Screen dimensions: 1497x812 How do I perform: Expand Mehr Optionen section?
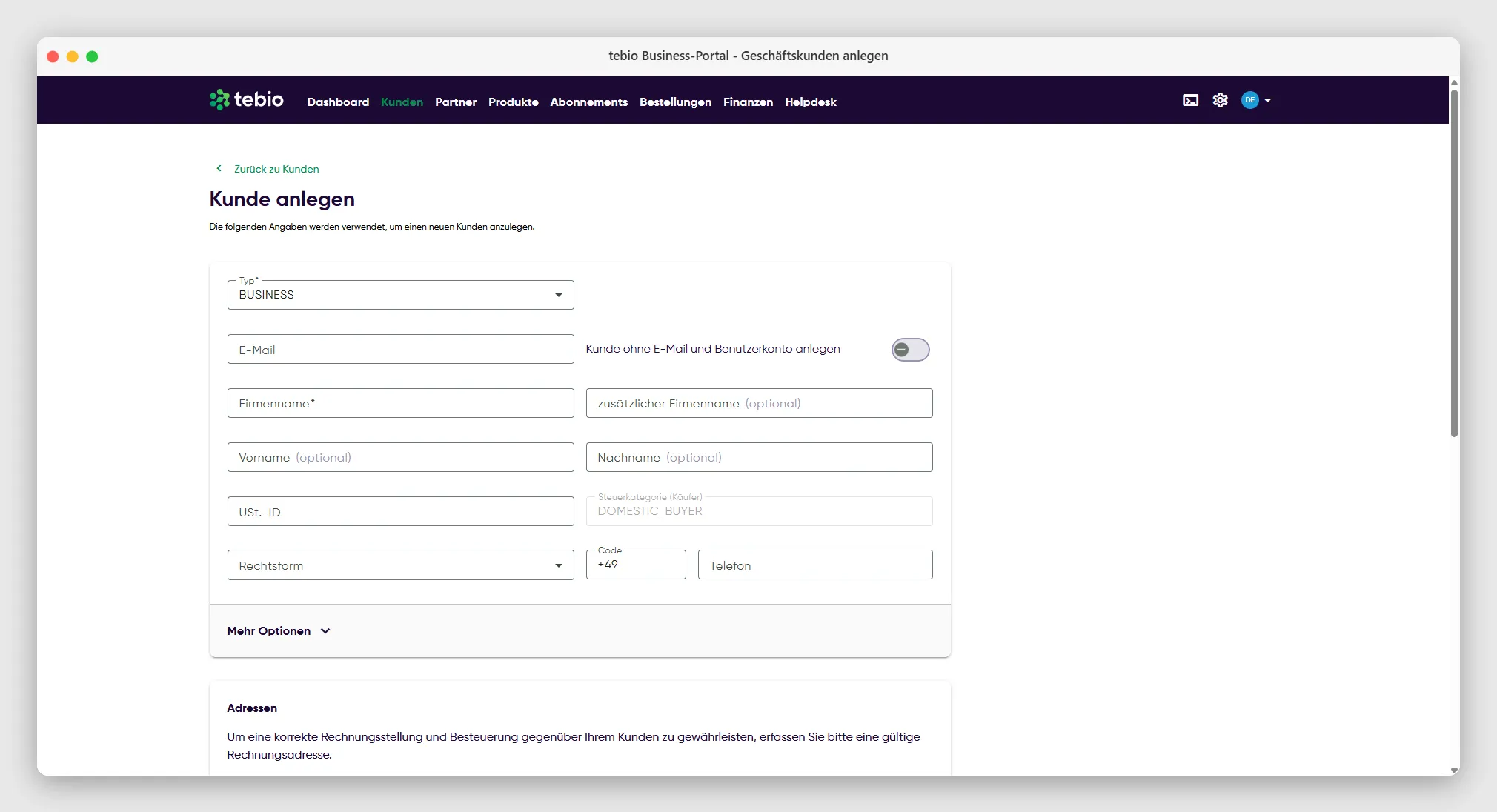[279, 631]
